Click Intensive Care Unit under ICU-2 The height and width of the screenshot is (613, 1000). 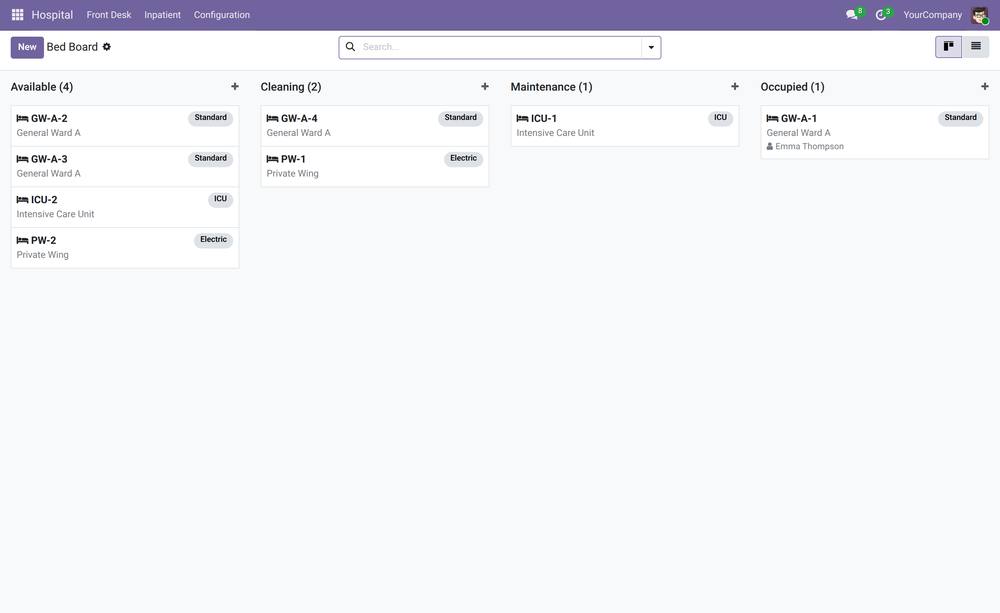click(55, 214)
